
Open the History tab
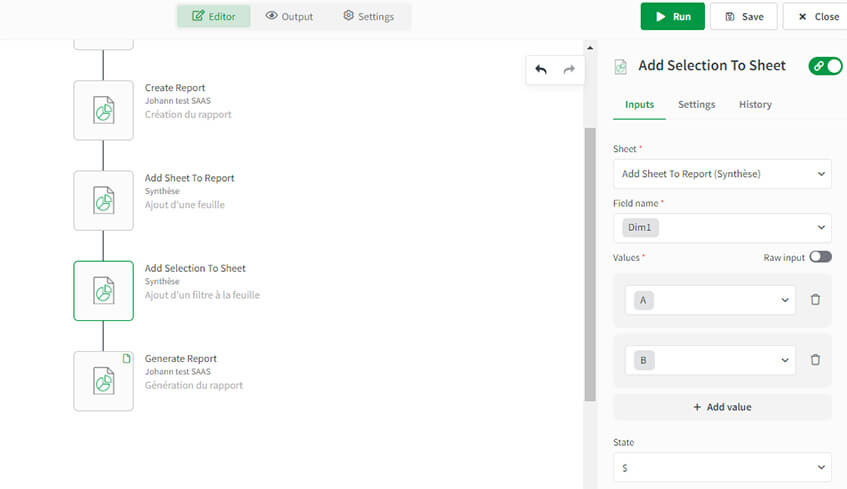[x=755, y=104]
